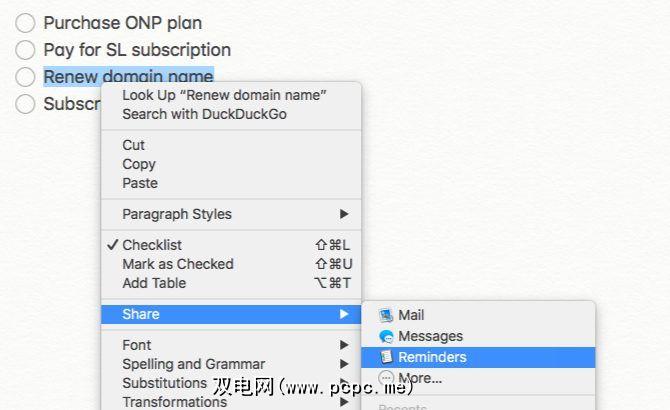Open the Substitutions submenu
670x410 pixels.
tap(231, 383)
